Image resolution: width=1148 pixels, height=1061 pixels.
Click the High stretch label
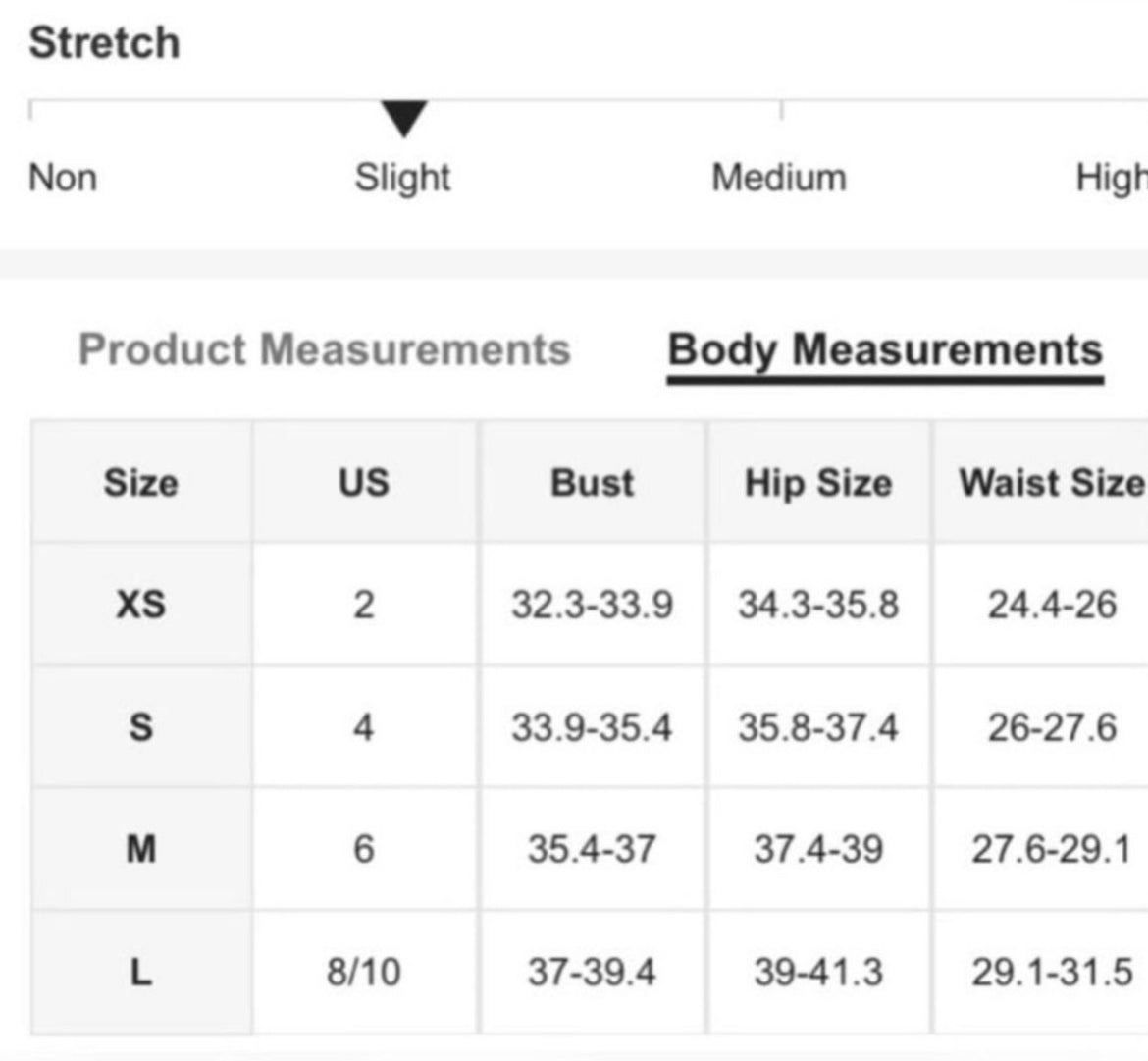[1112, 178]
